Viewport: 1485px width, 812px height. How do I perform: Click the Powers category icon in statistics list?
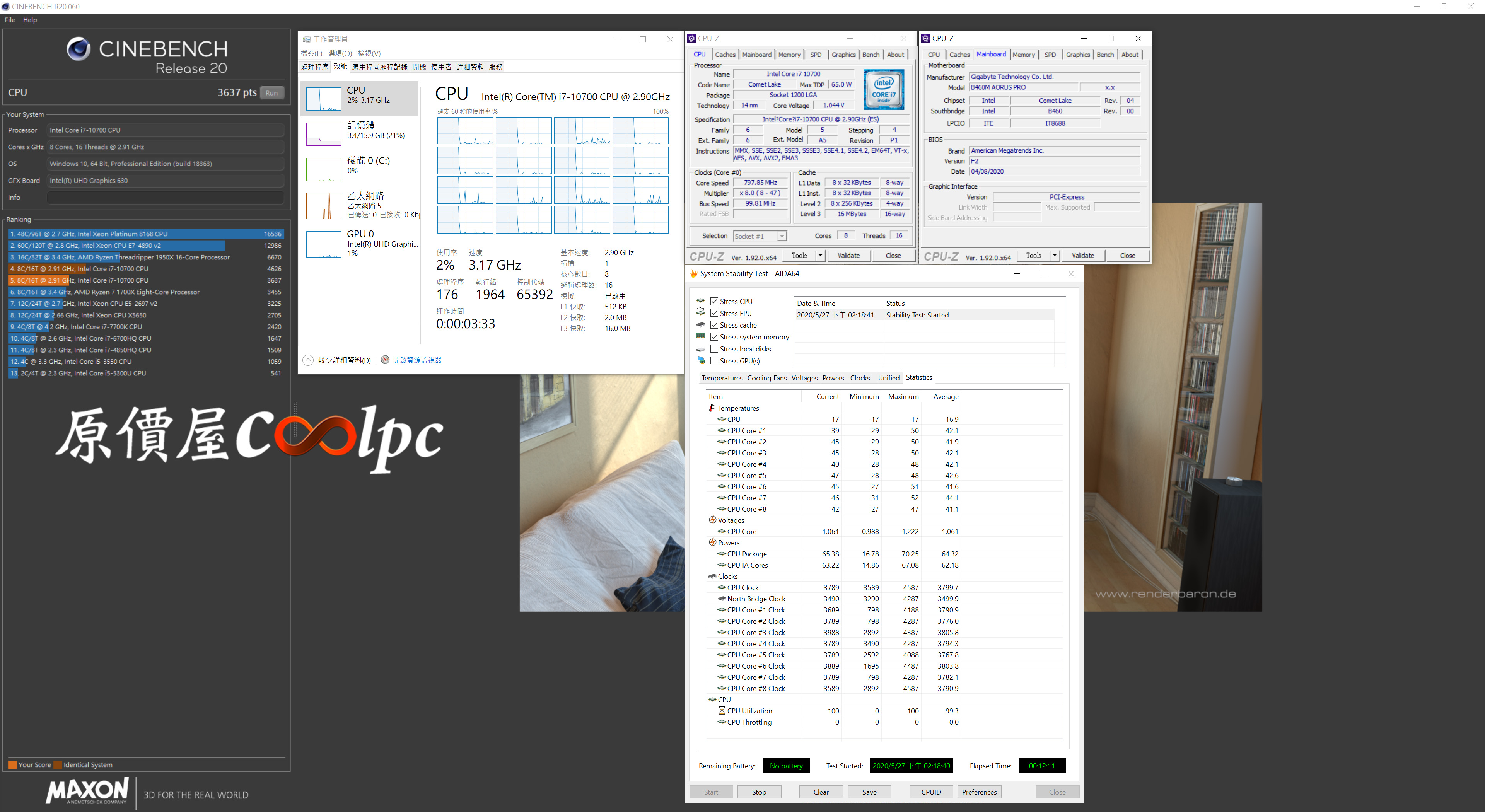coord(712,542)
